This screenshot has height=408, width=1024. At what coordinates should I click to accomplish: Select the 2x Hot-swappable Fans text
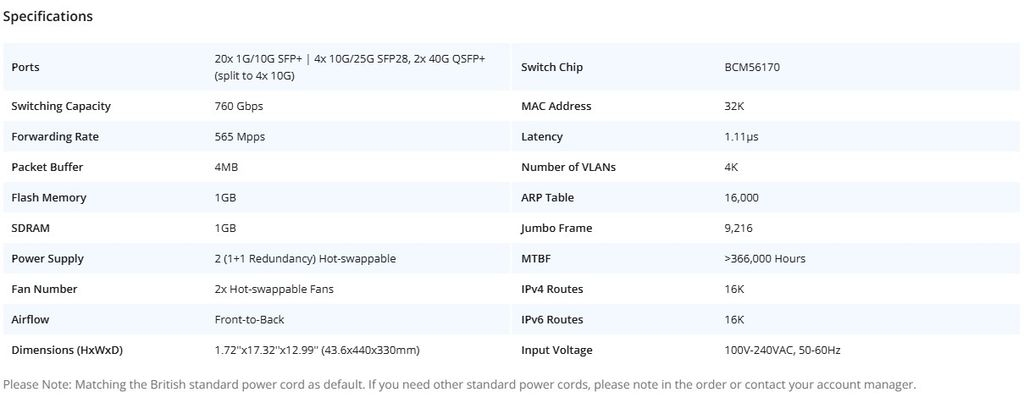point(274,289)
